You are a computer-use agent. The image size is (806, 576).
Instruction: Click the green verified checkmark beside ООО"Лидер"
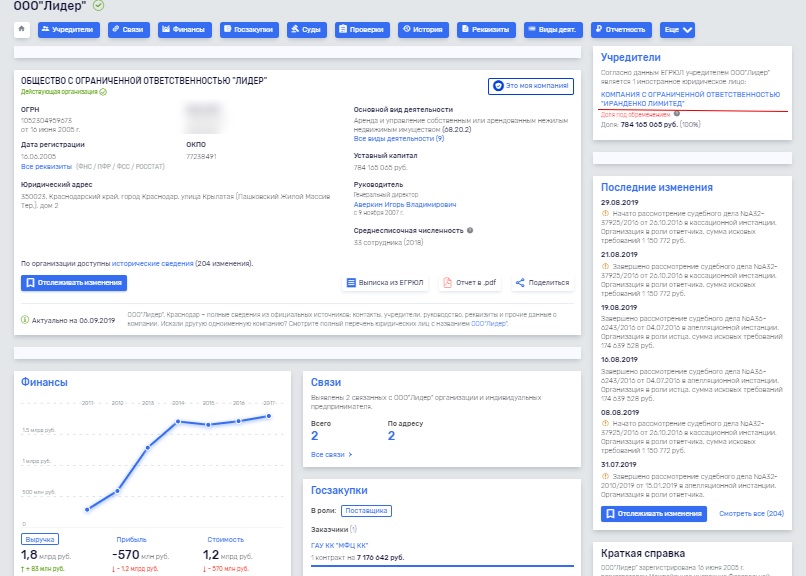point(99,6)
